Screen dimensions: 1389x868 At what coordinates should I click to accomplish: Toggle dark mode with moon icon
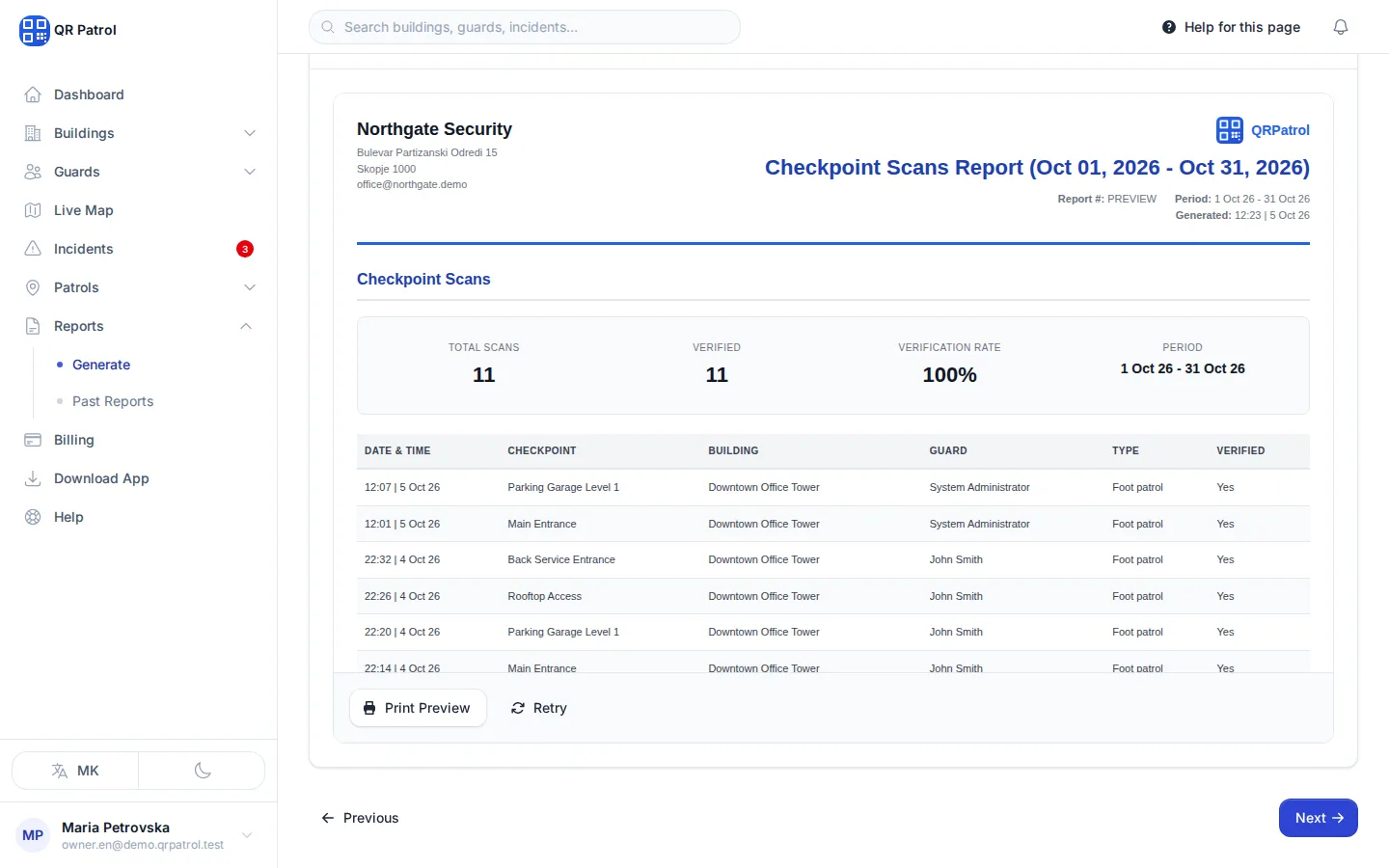click(203, 771)
